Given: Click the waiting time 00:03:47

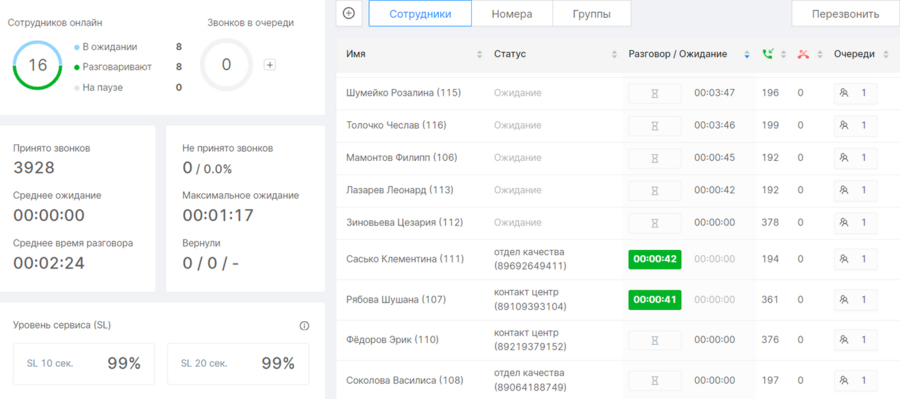Looking at the screenshot, I should [714, 92].
